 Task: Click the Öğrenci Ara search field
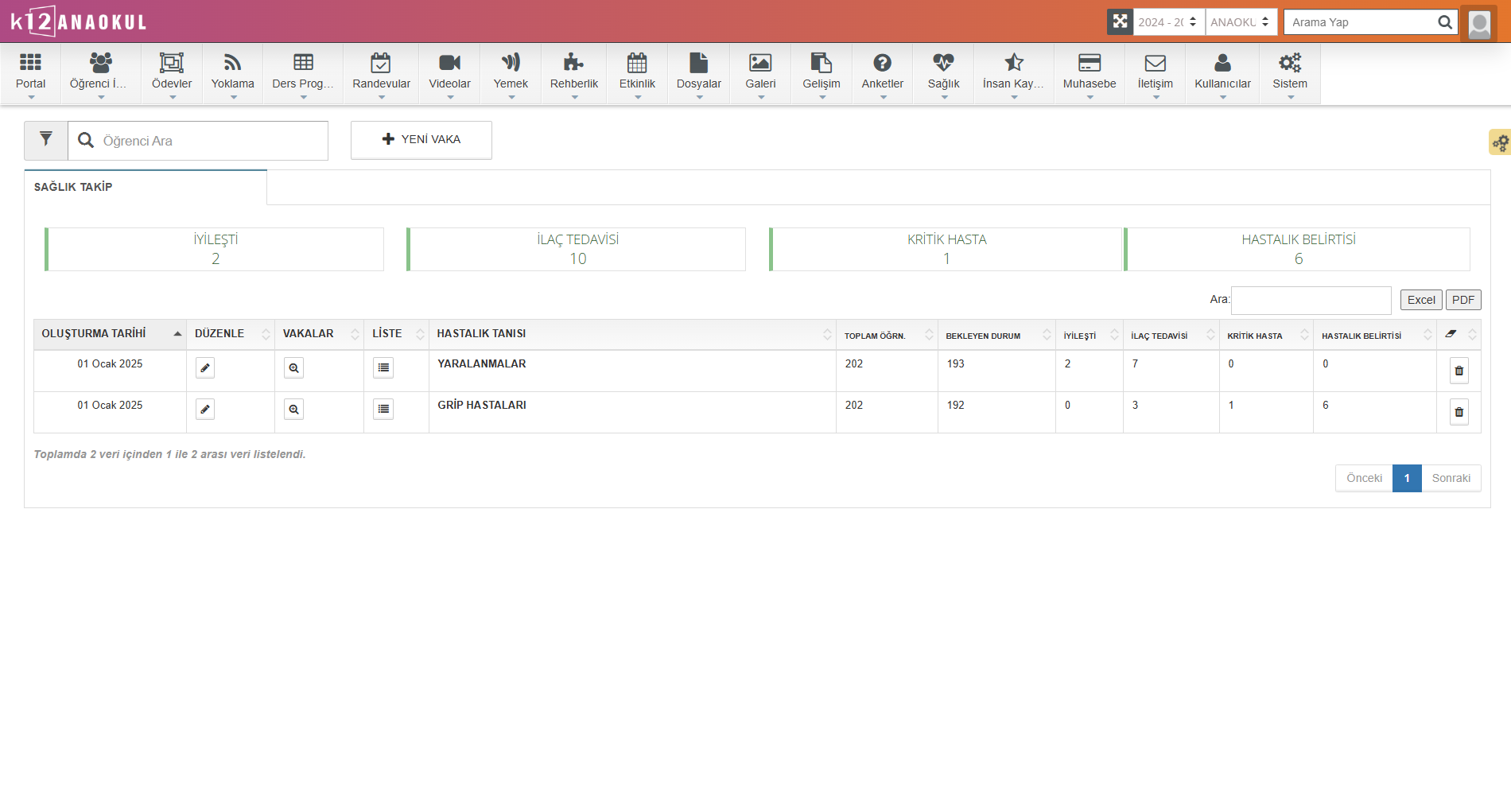(198, 141)
